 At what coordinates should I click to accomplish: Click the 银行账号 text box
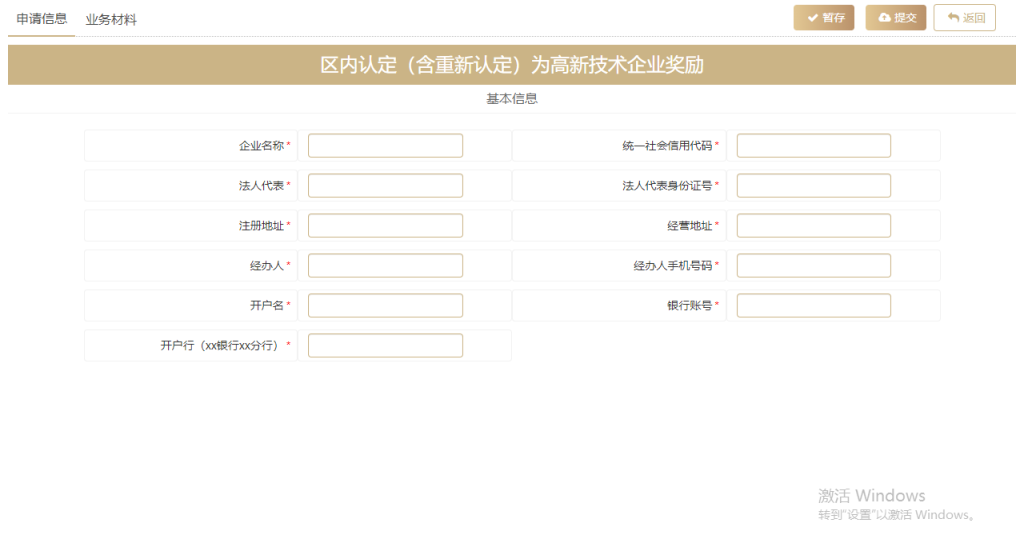pos(814,306)
